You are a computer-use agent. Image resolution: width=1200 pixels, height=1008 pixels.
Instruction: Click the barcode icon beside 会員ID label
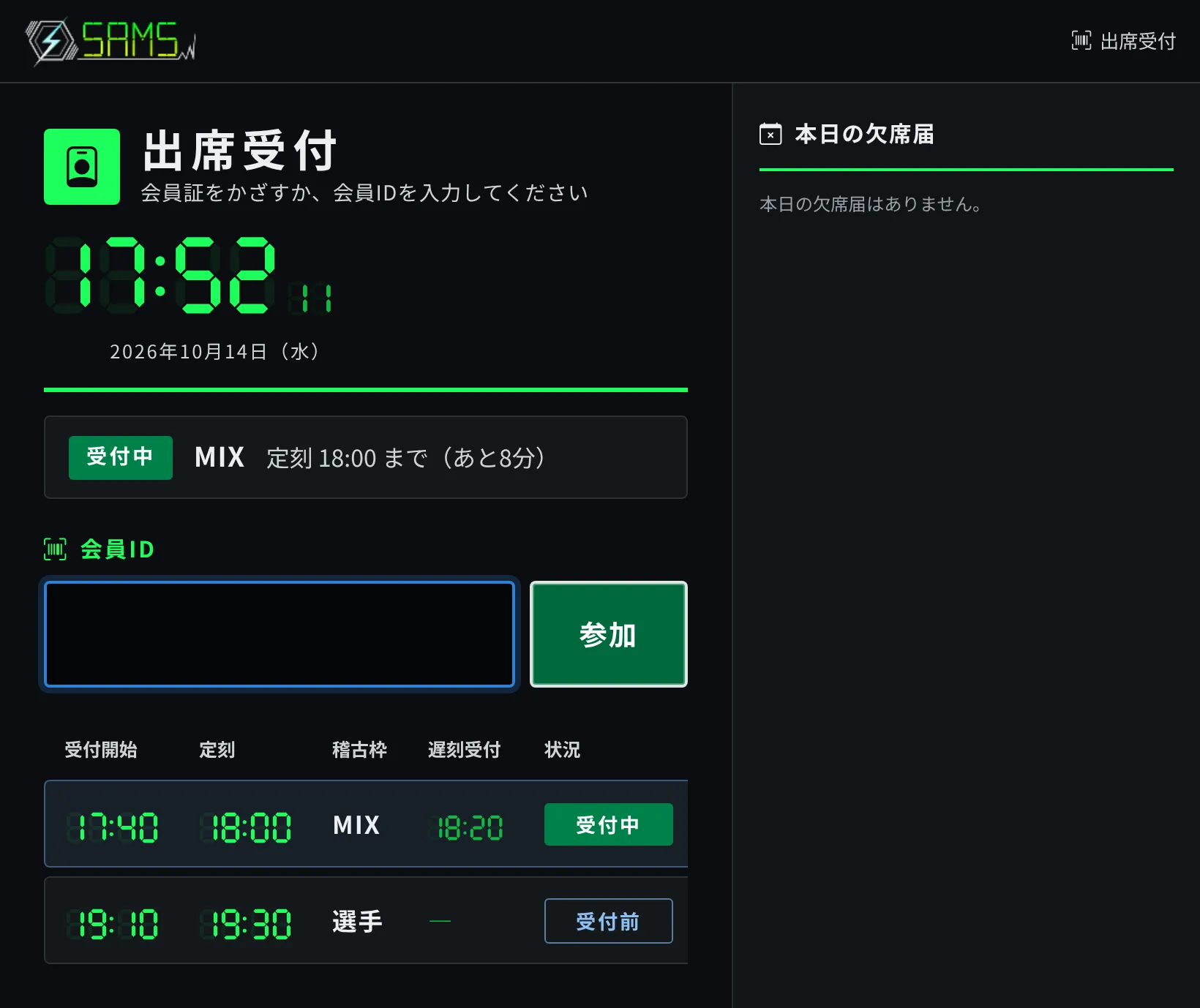point(55,549)
